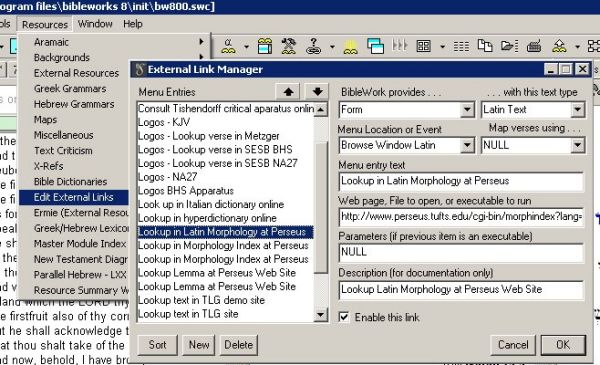Expand the Map verses using NULL dropdown
600x365 pixels.
click(577, 145)
